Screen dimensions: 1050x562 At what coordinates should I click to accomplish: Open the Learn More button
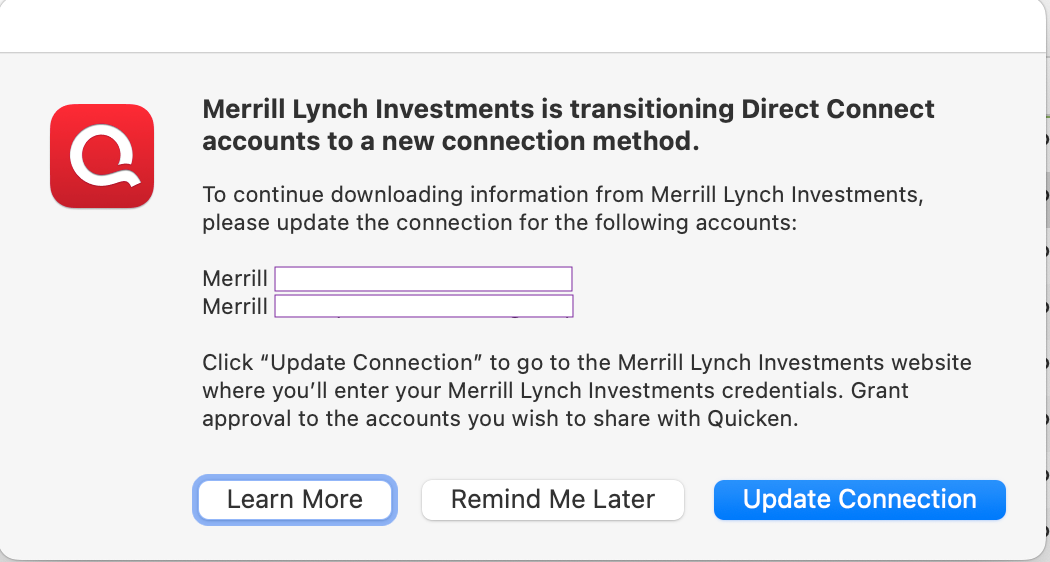pyautogui.click(x=295, y=499)
